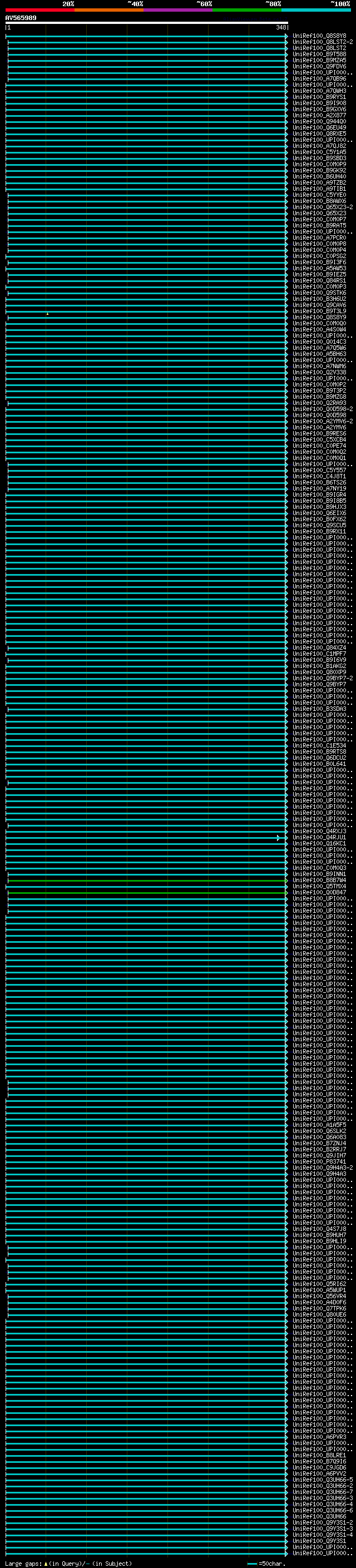Image resolution: width=356 pixels, height=1568 pixels.
Task: Select hit label UniRef100_Q6EU49
Action: (319, 127)
